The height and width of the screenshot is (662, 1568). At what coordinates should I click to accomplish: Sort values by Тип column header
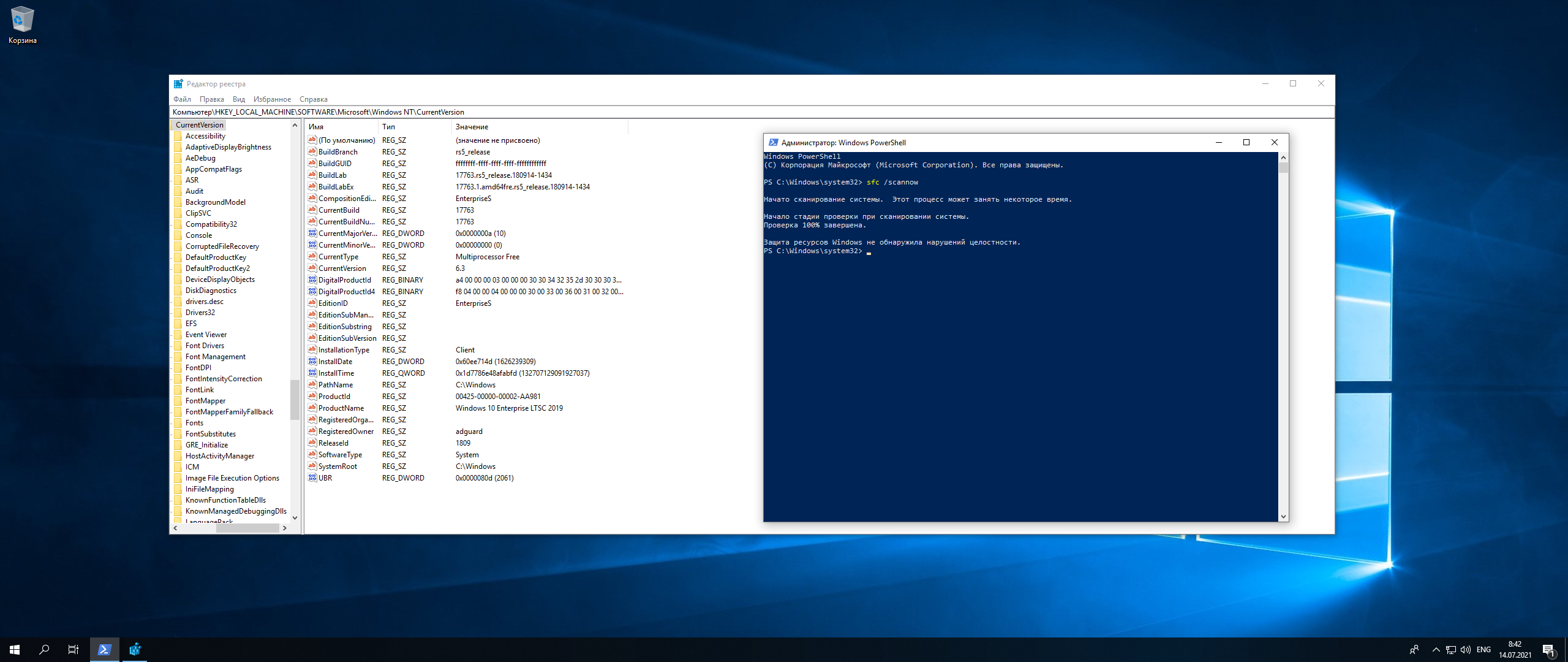[415, 127]
